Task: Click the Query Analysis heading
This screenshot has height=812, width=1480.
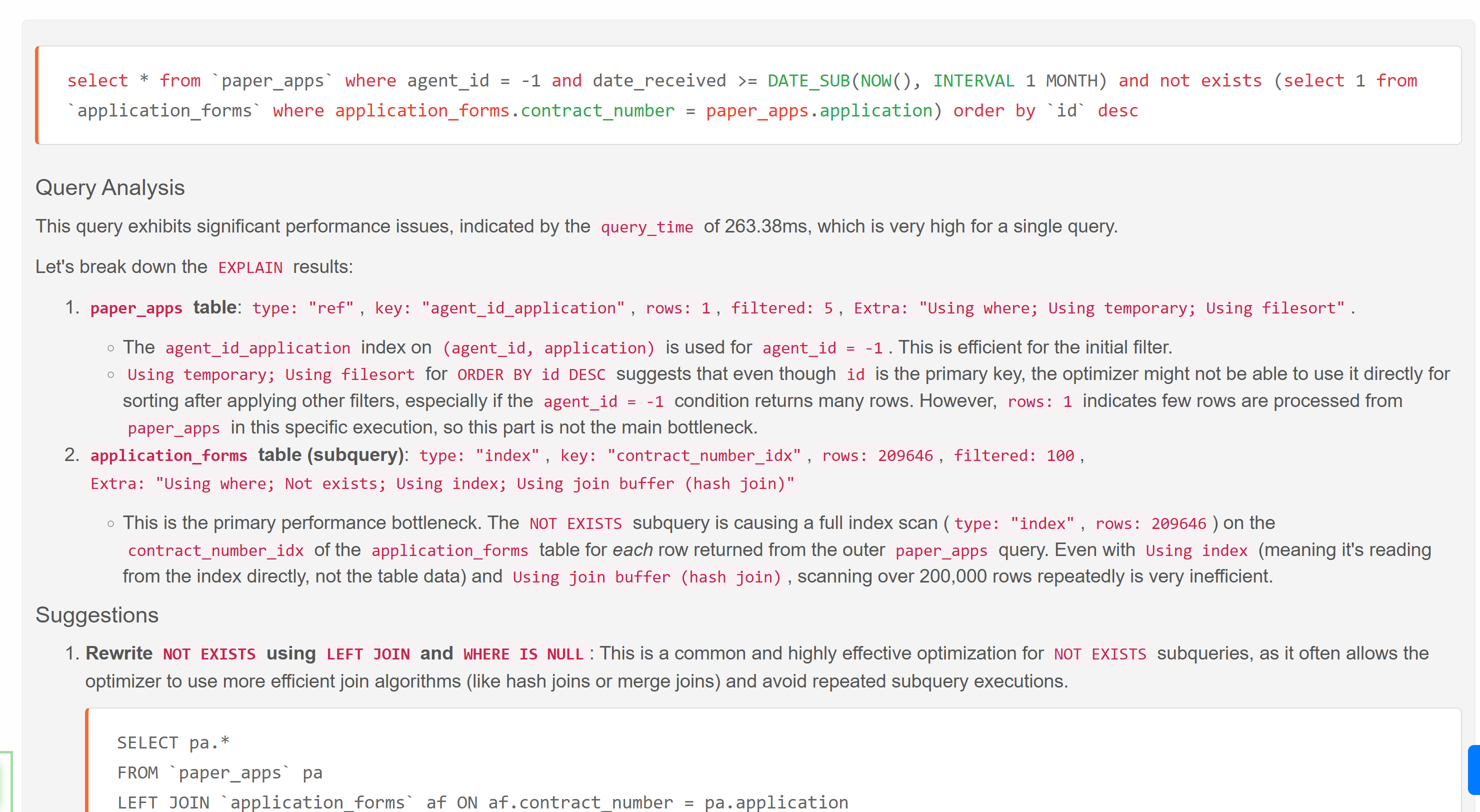Action: coord(109,188)
